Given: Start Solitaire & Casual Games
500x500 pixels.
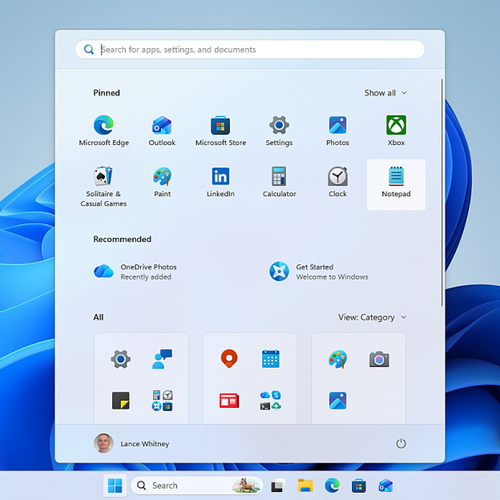Looking at the screenshot, I should coord(104,186).
